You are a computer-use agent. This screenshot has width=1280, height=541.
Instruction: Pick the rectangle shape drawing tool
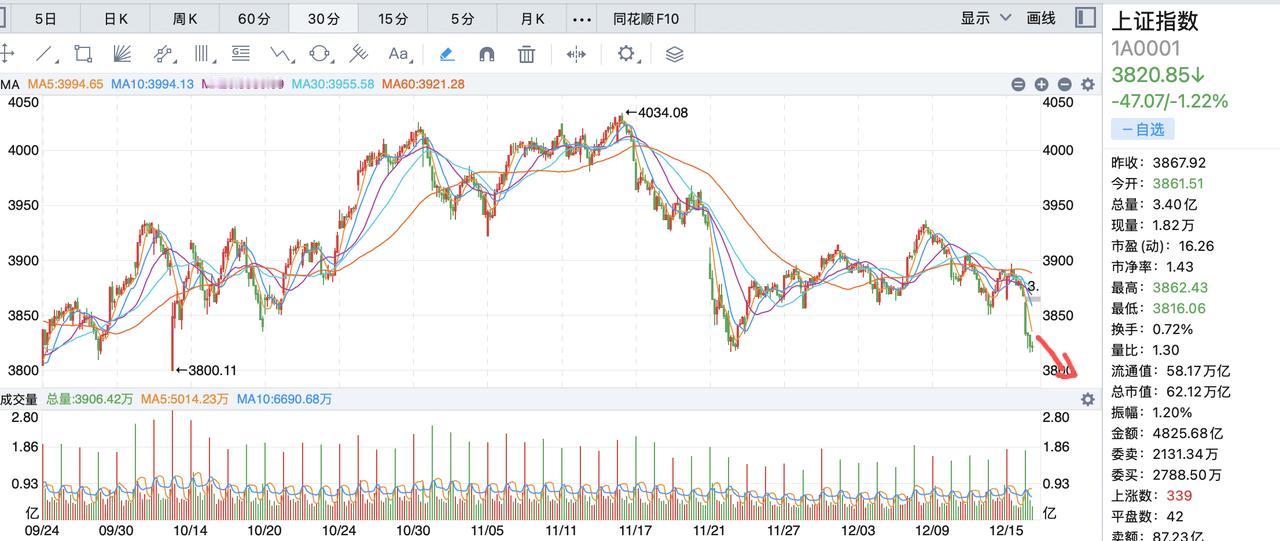click(84, 54)
